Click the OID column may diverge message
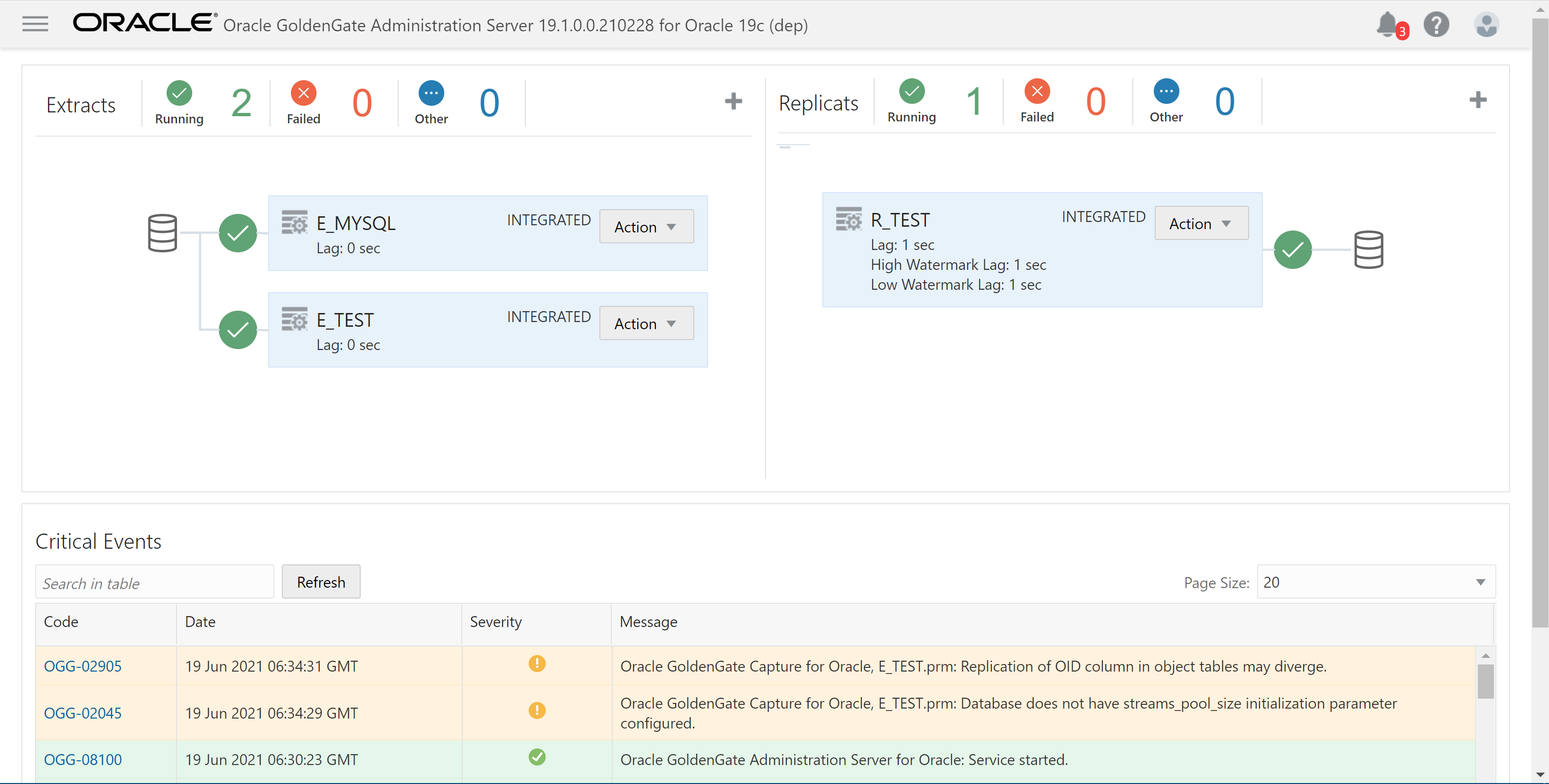 point(973,666)
